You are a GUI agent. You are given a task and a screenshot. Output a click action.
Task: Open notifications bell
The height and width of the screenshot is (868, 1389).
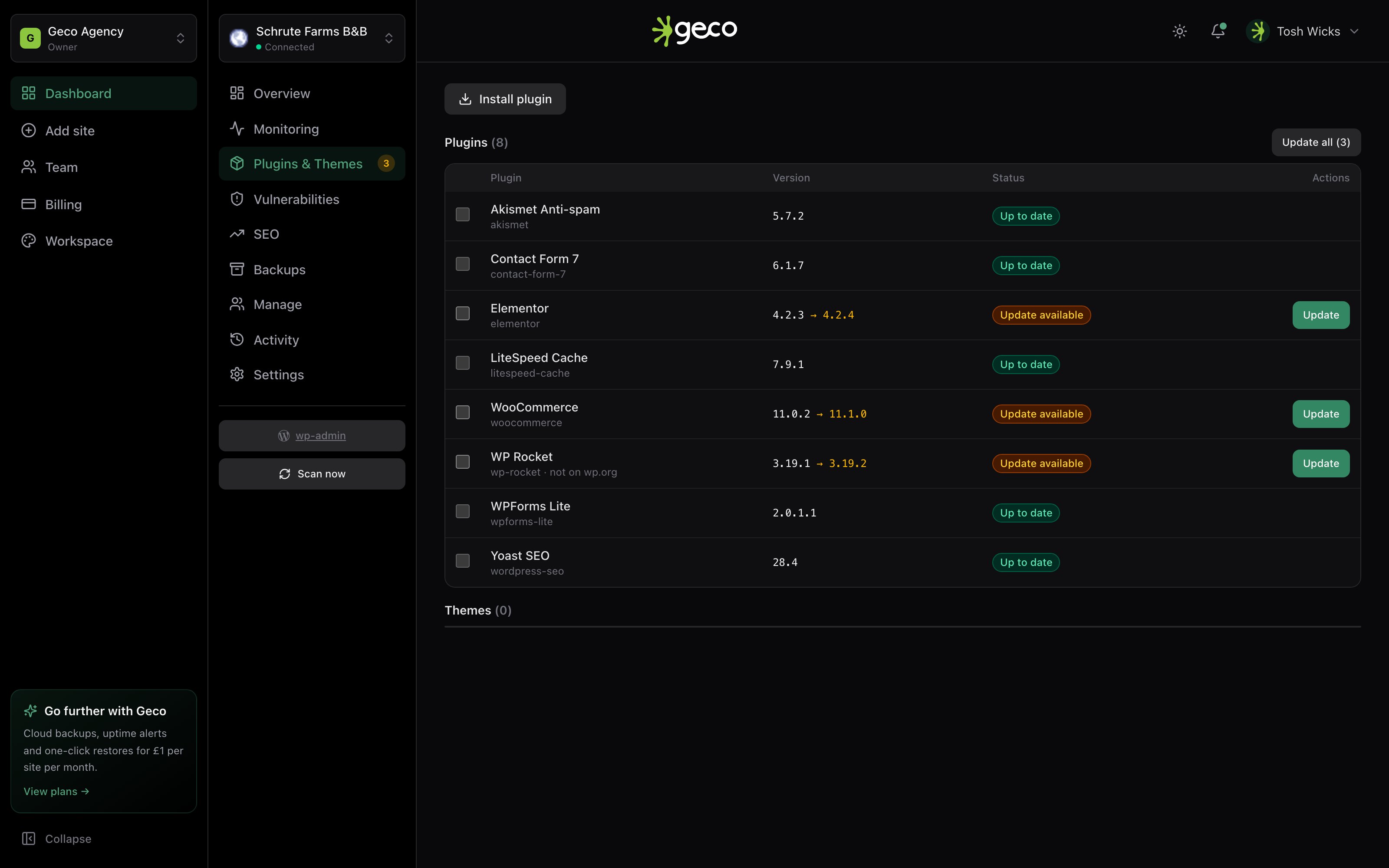click(1218, 31)
